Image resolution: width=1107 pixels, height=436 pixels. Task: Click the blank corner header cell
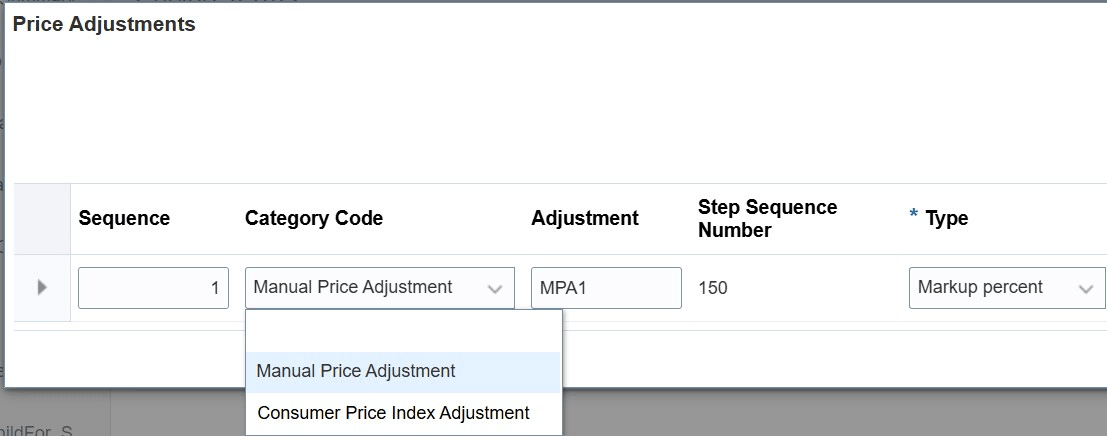[42, 218]
